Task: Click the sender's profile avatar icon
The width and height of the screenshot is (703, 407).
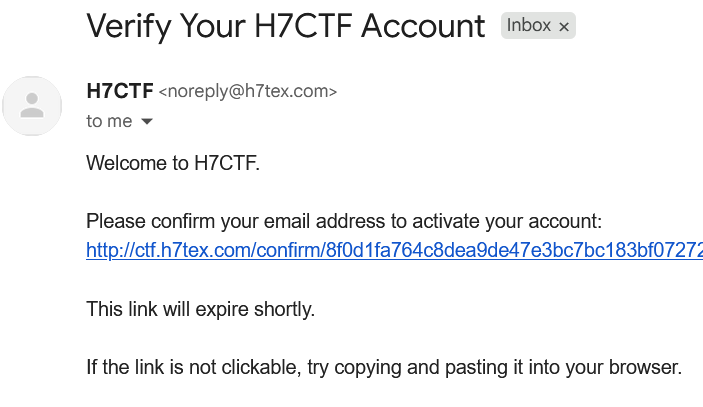Action: 33,105
